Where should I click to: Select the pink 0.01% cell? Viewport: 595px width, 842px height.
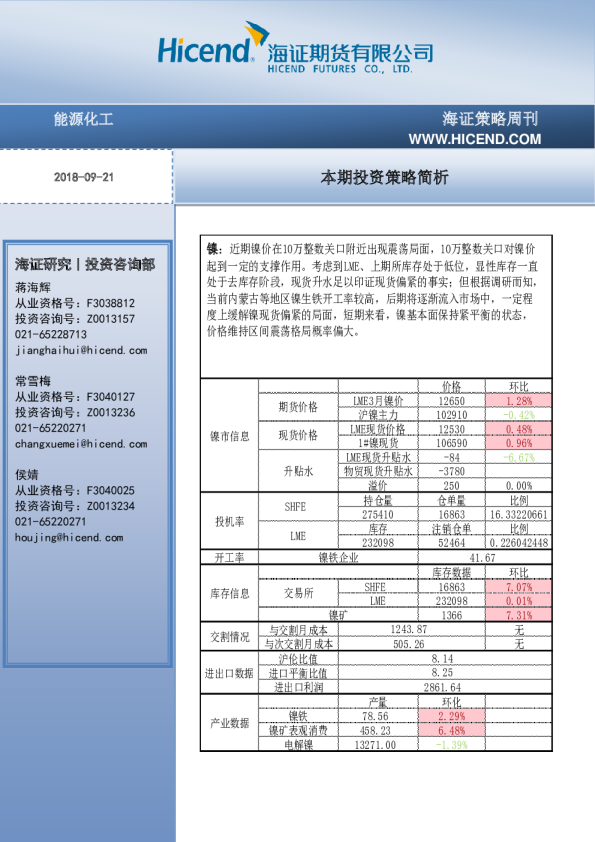(x=519, y=600)
